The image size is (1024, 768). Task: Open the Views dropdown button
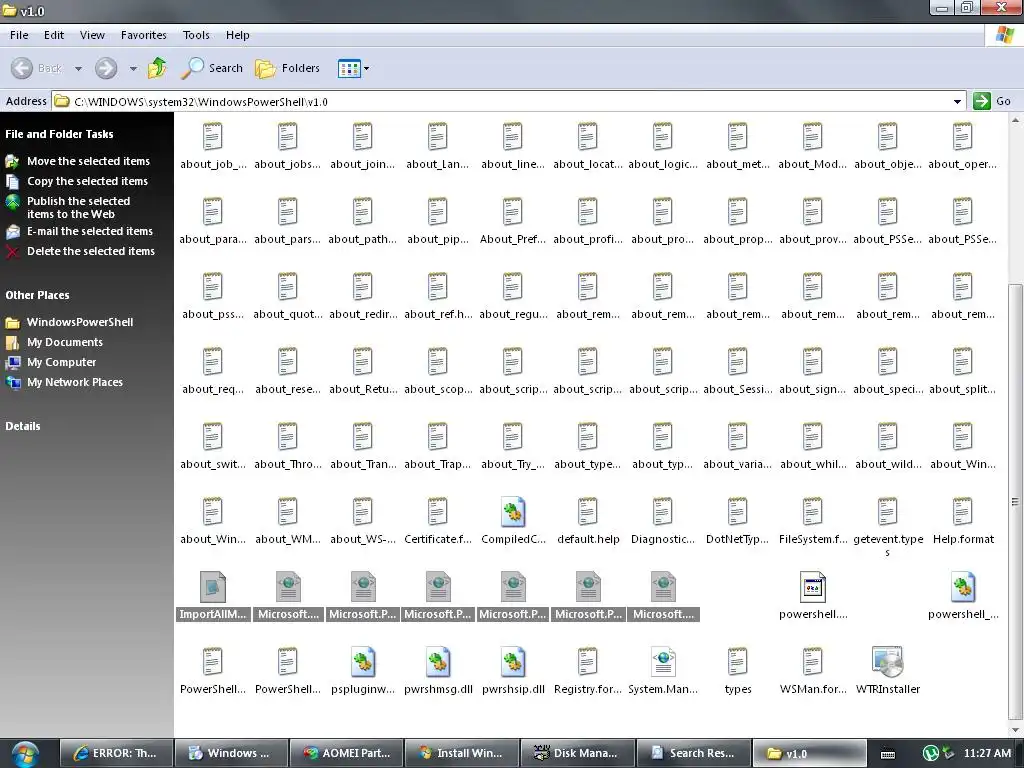[353, 68]
